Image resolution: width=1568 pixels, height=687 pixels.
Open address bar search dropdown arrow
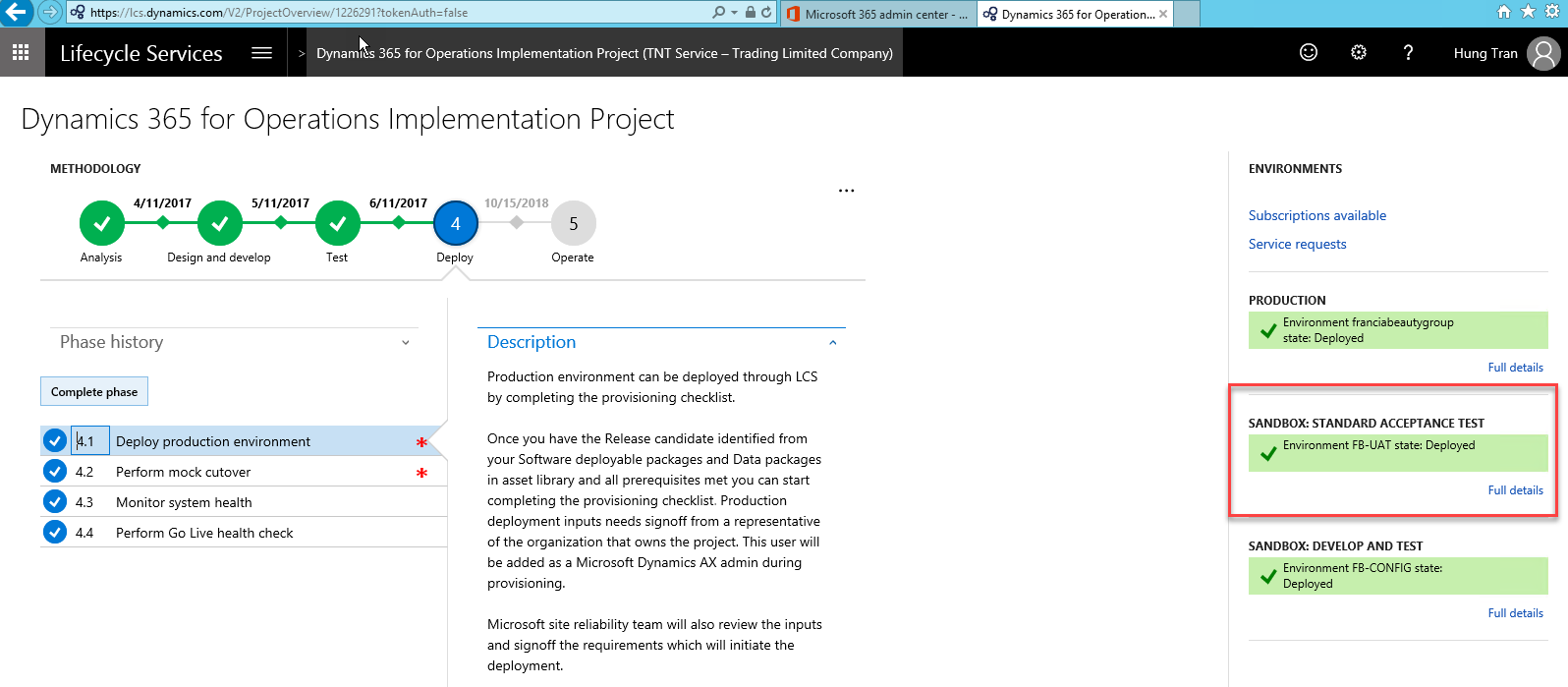(x=734, y=13)
